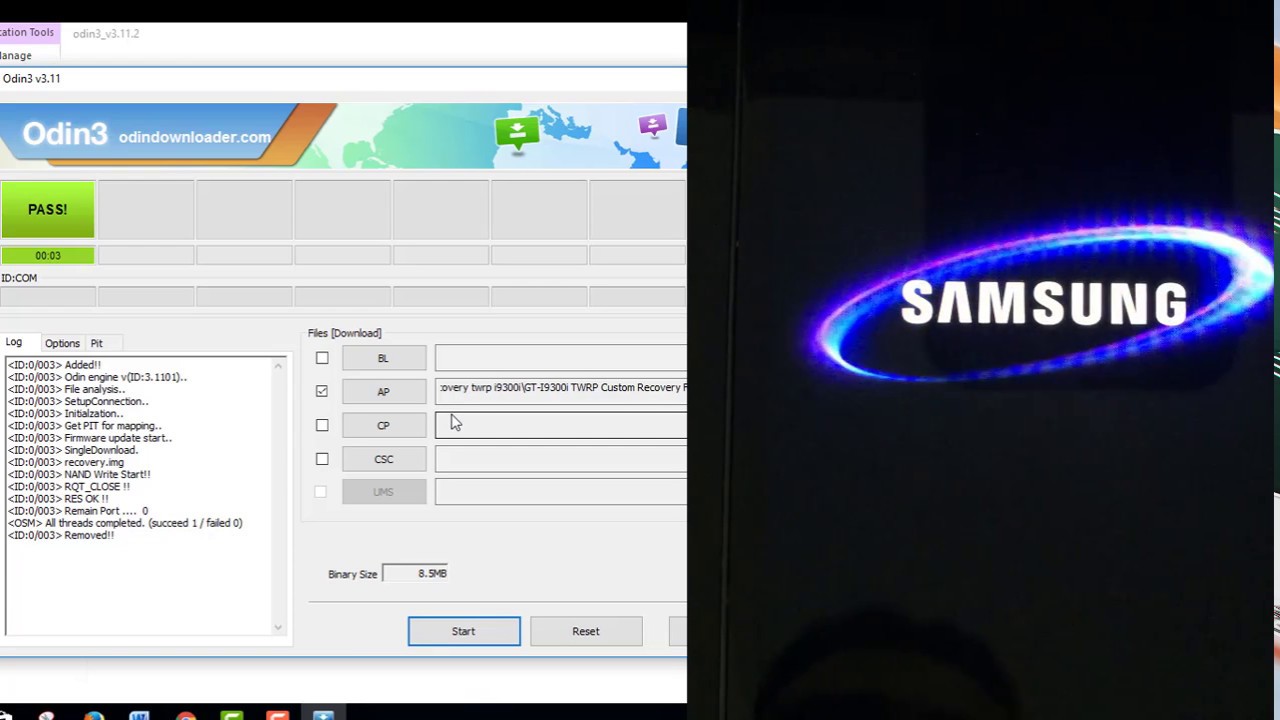Click the BL file browse button

pos(384,358)
